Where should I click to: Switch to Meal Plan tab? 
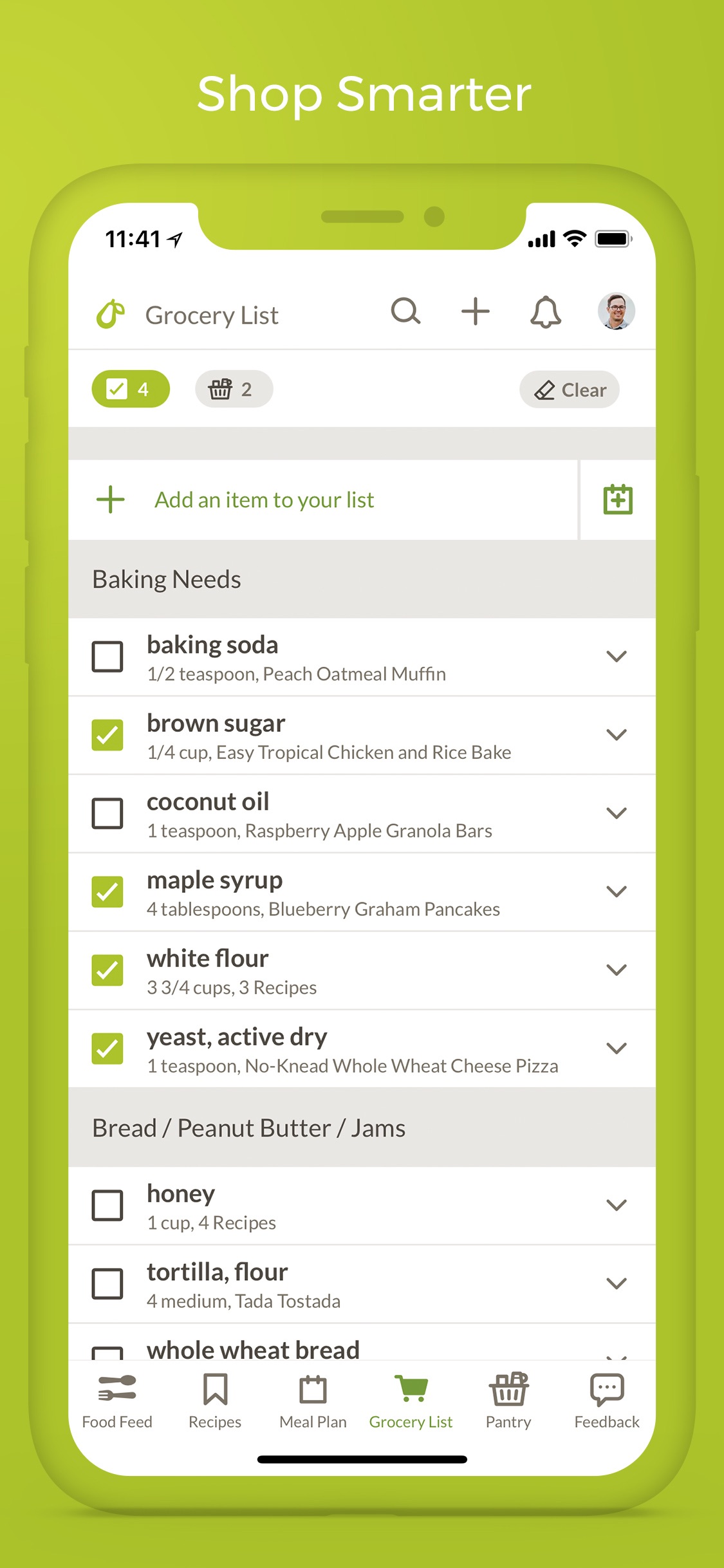coord(313,1401)
